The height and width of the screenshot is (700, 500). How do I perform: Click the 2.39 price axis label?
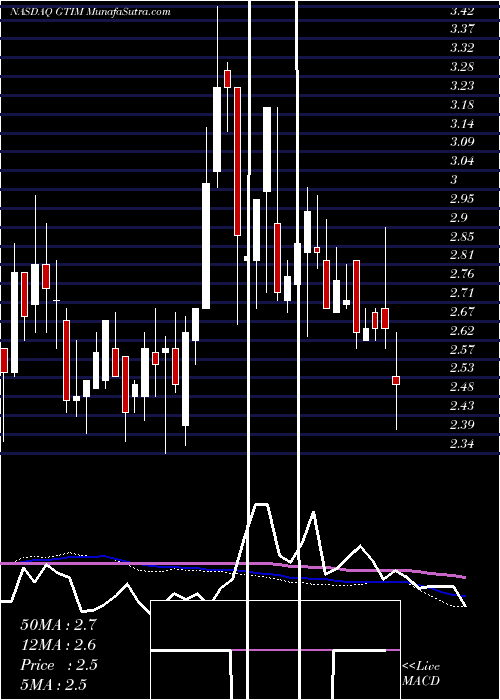point(462,425)
